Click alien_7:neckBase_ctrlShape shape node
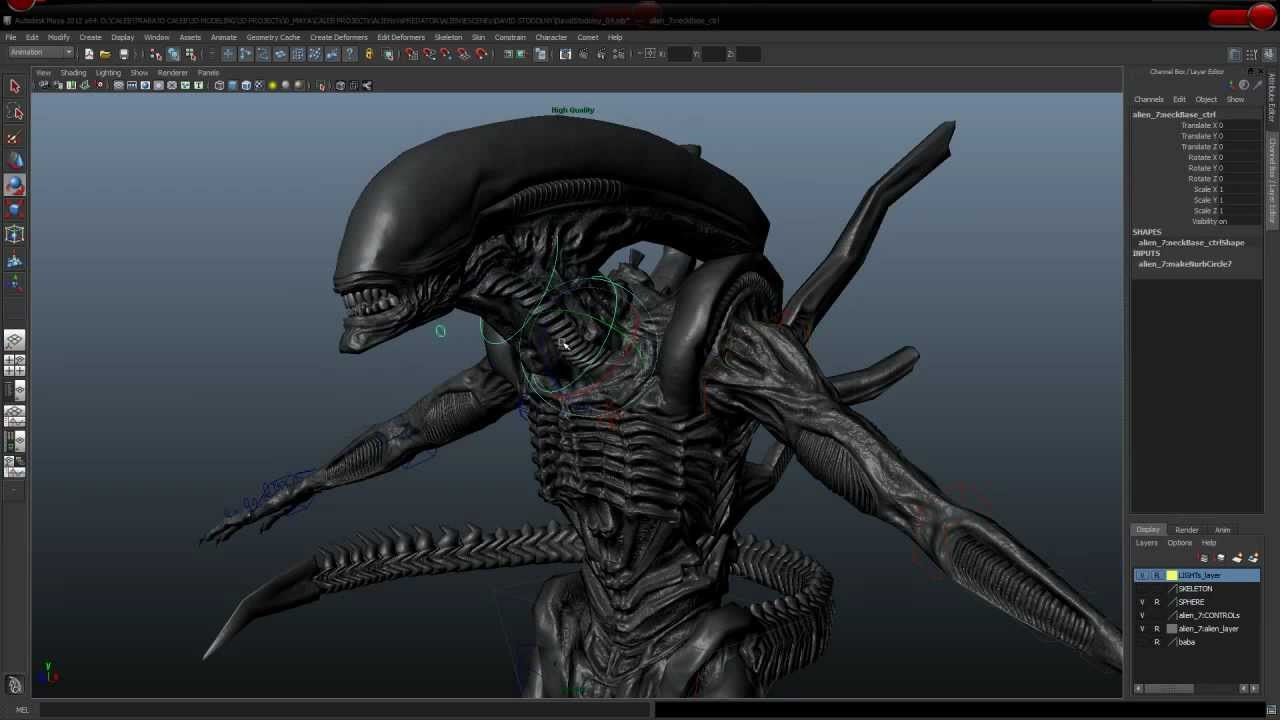 1191,243
